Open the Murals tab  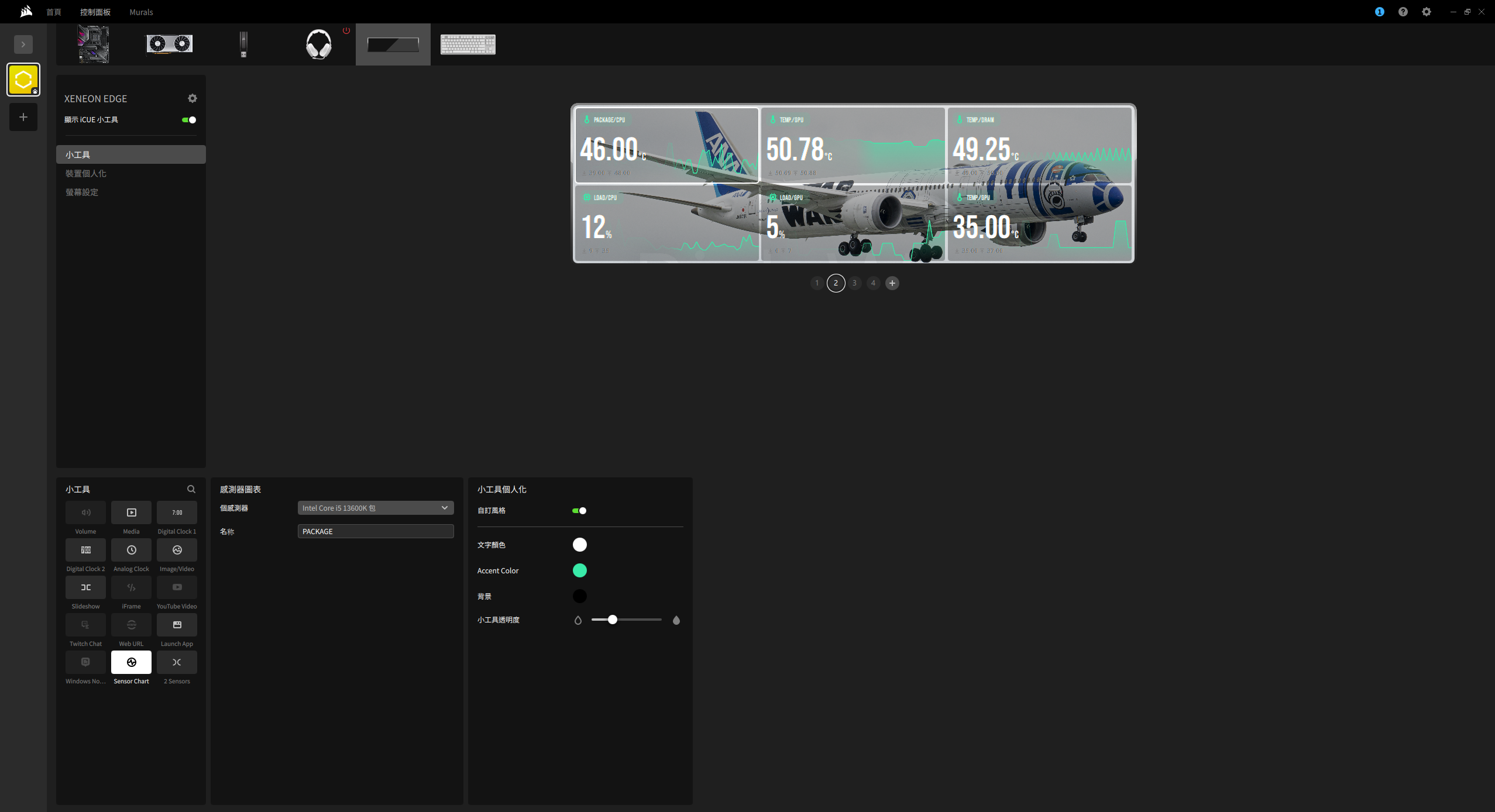coord(141,12)
